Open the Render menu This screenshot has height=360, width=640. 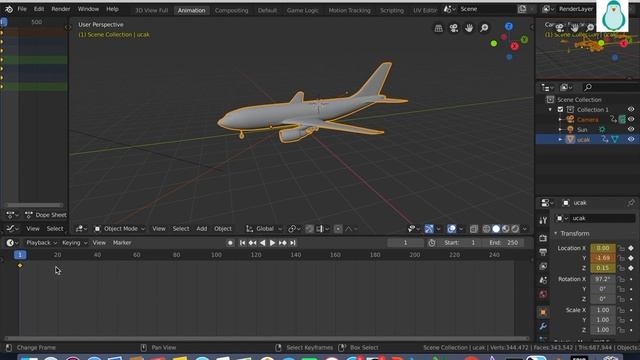60,9
